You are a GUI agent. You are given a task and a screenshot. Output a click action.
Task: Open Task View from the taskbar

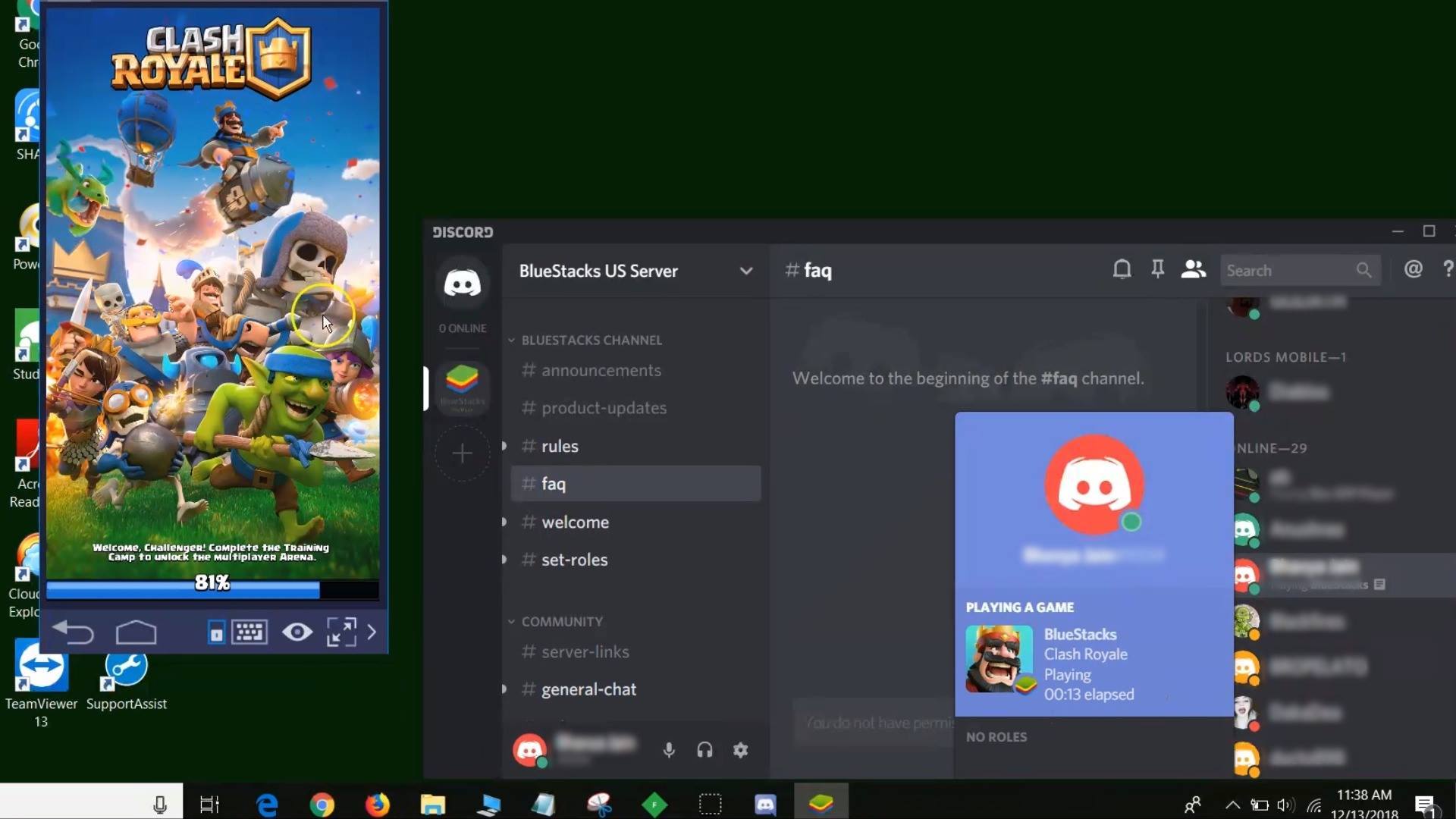[209, 804]
